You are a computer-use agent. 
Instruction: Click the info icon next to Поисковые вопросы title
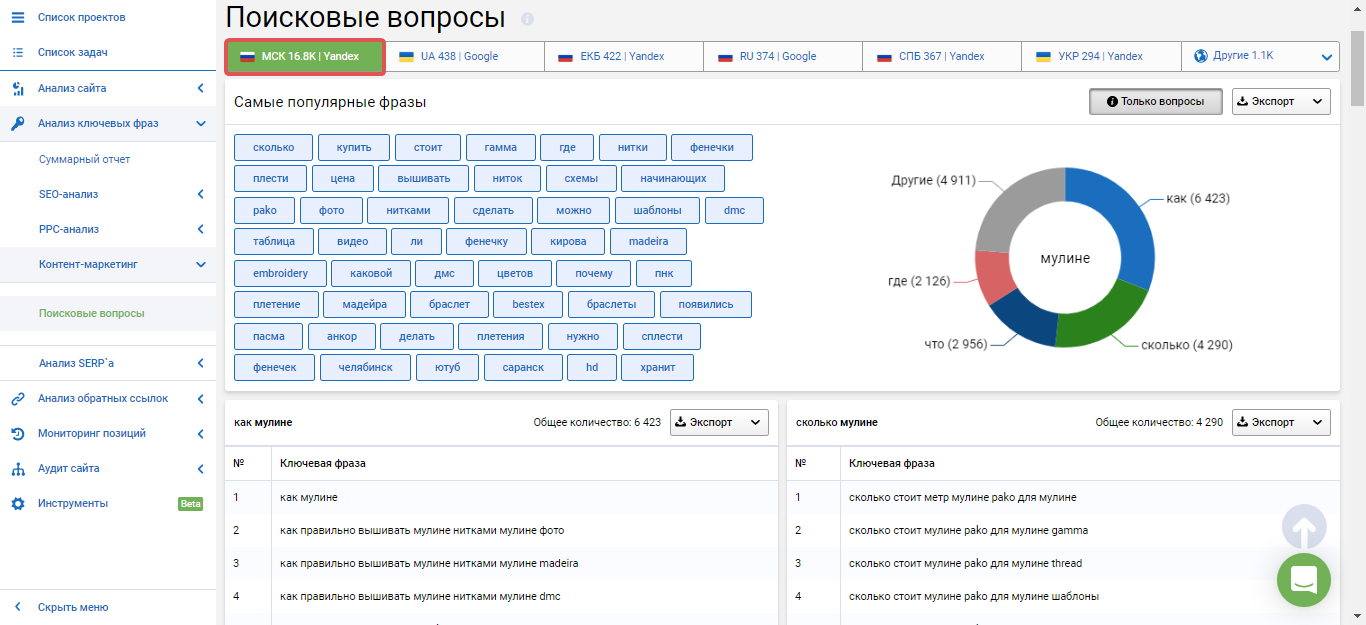coord(528,19)
